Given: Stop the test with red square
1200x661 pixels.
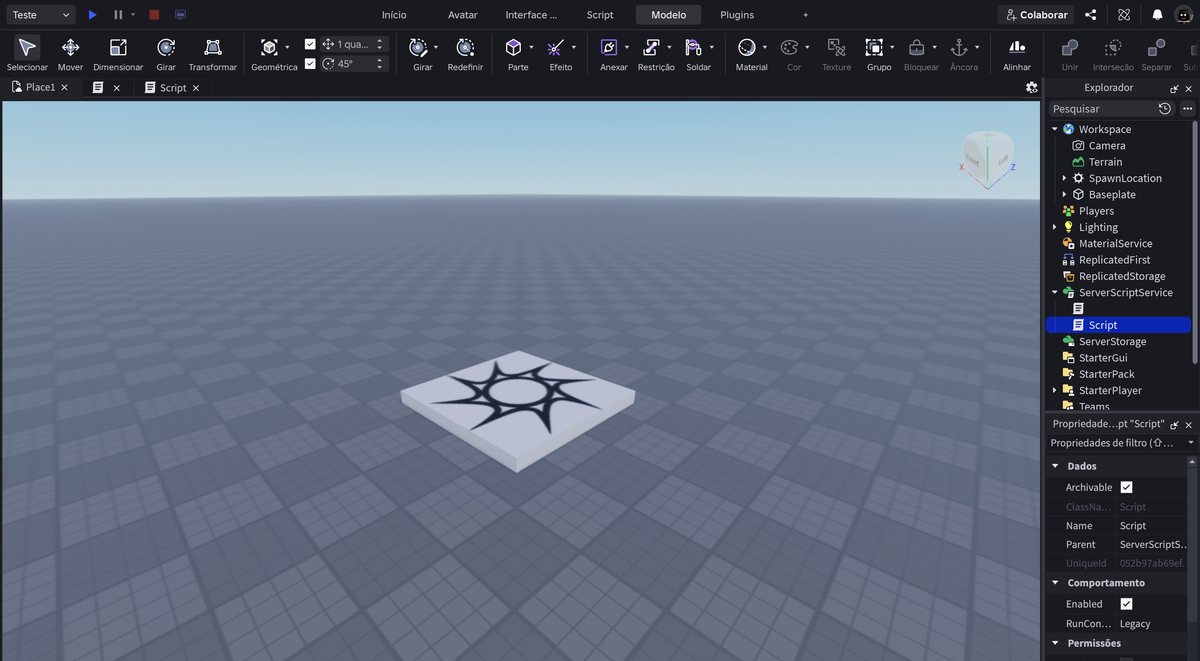Looking at the screenshot, I should pos(154,15).
